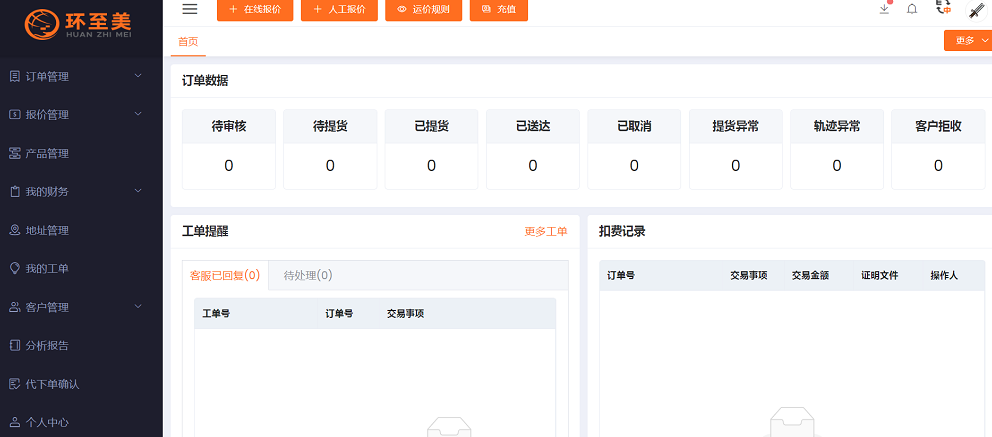Go to 我的工单 in the sidebar
Image resolution: width=992 pixels, height=437 pixels.
point(47,268)
